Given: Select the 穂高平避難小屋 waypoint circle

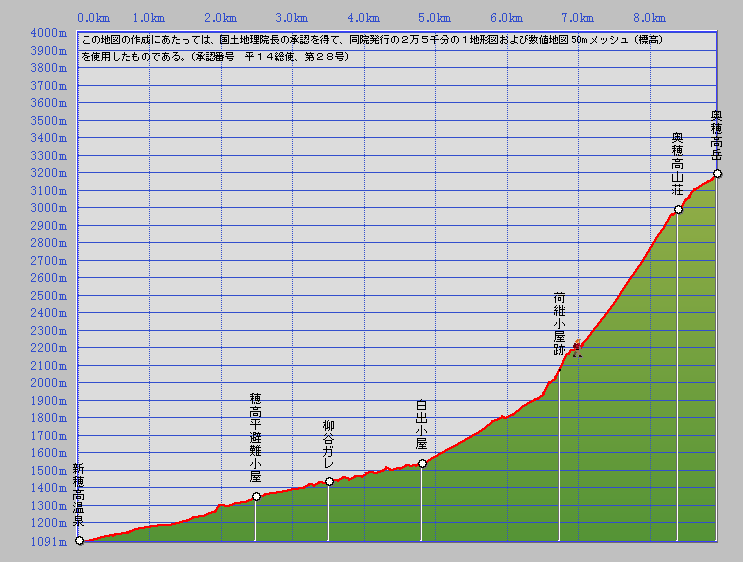Looking at the screenshot, I should click(256, 497).
